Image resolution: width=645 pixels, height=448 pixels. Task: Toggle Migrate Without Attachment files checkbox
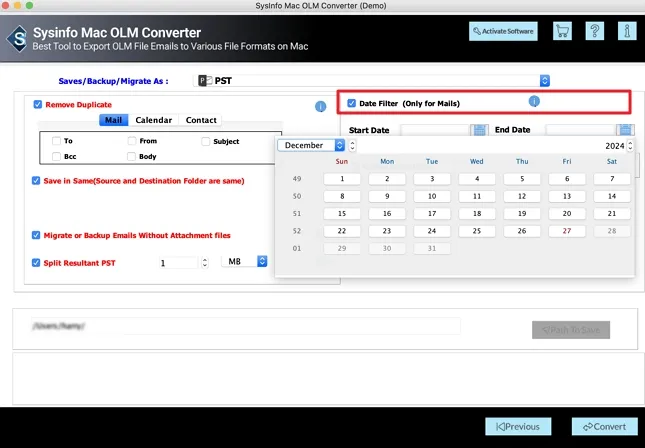[36, 235]
